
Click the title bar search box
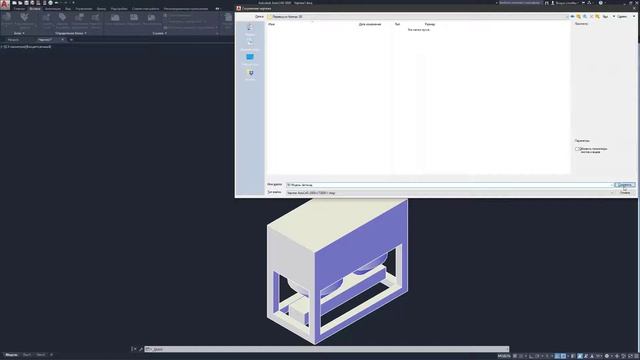[520, 3]
